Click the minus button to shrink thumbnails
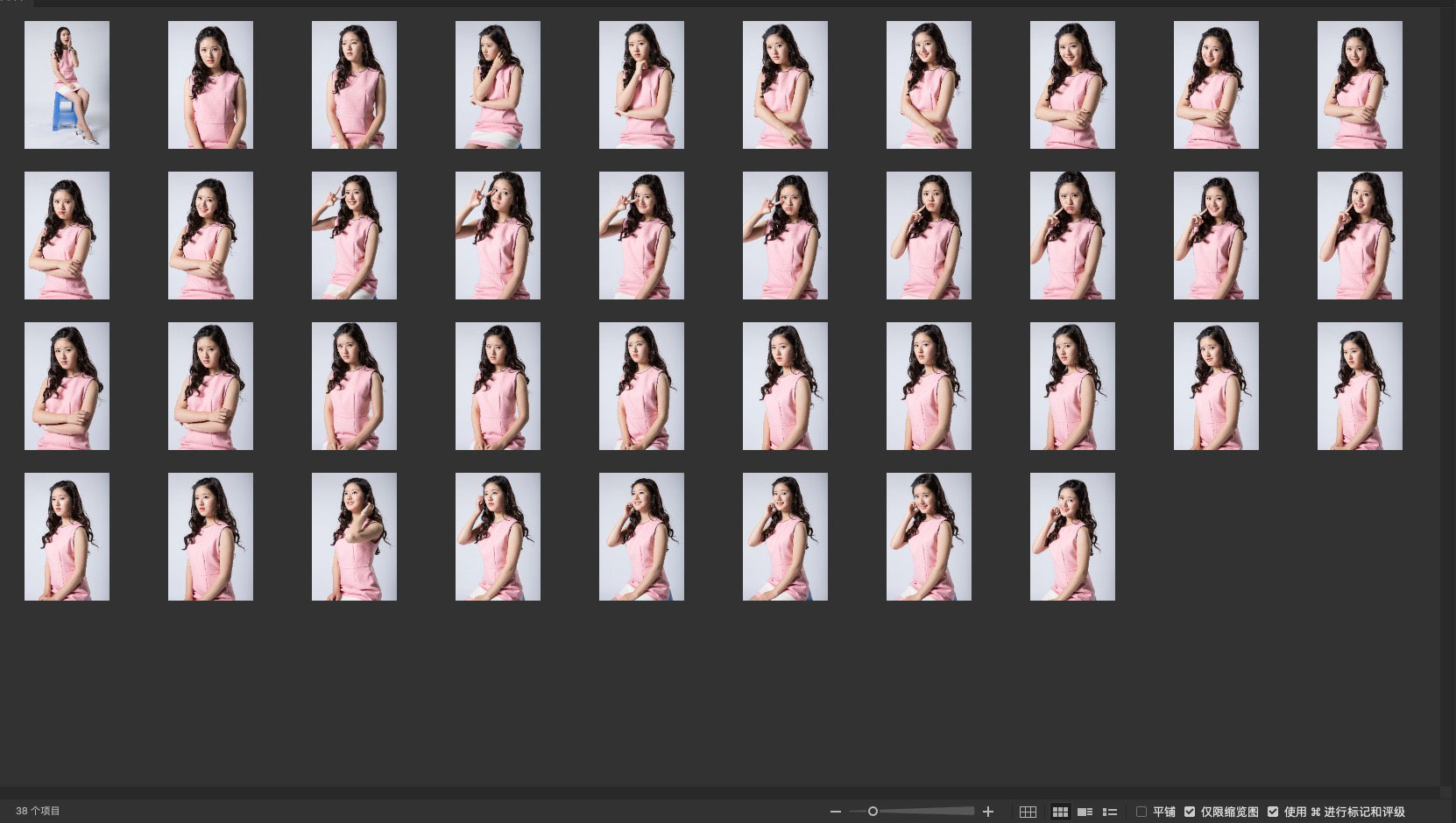Screen dimensions: 1456x823 coord(835,812)
